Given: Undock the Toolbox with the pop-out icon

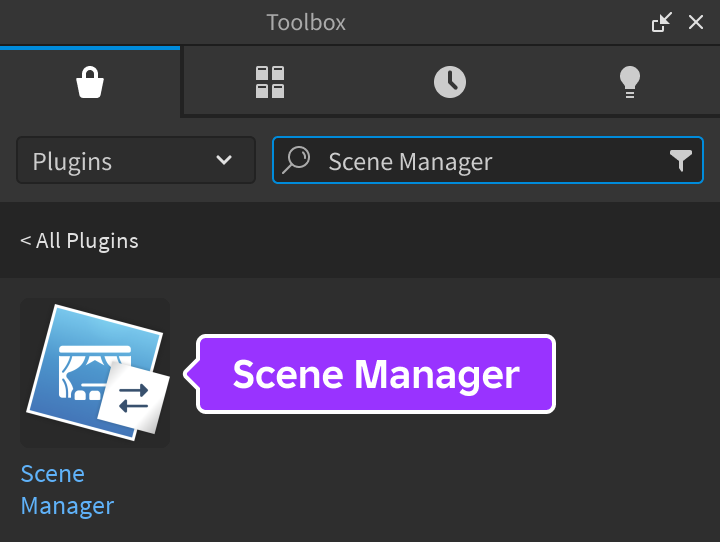Looking at the screenshot, I should [x=661, y=22].
